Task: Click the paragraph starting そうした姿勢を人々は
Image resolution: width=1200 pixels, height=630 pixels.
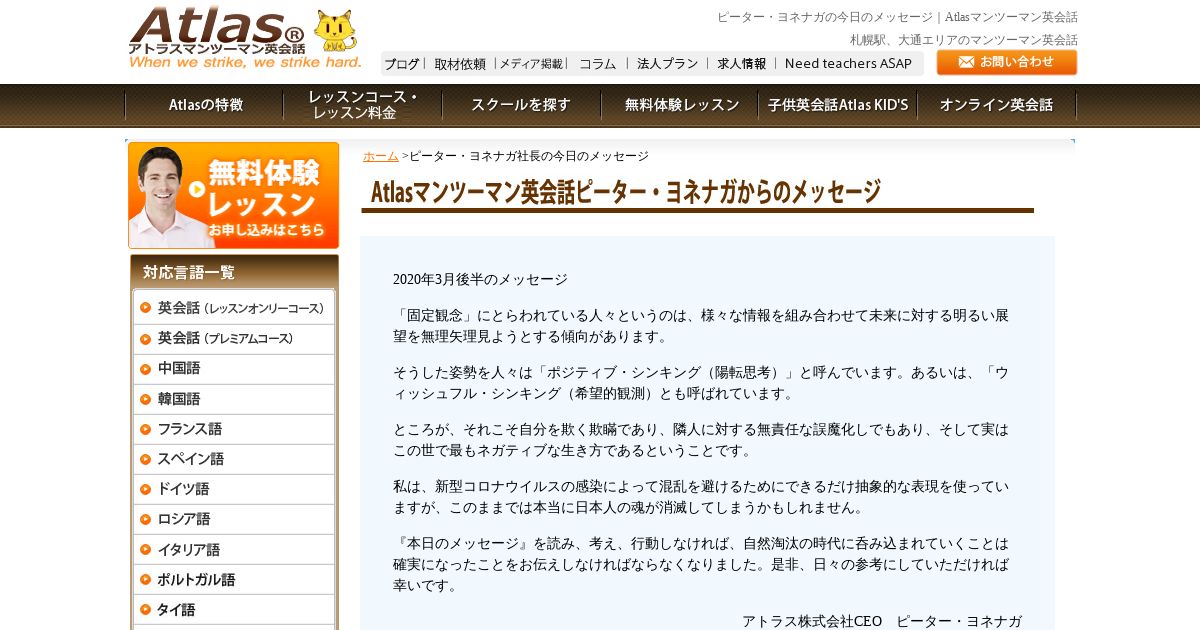Action: (701, 382)
